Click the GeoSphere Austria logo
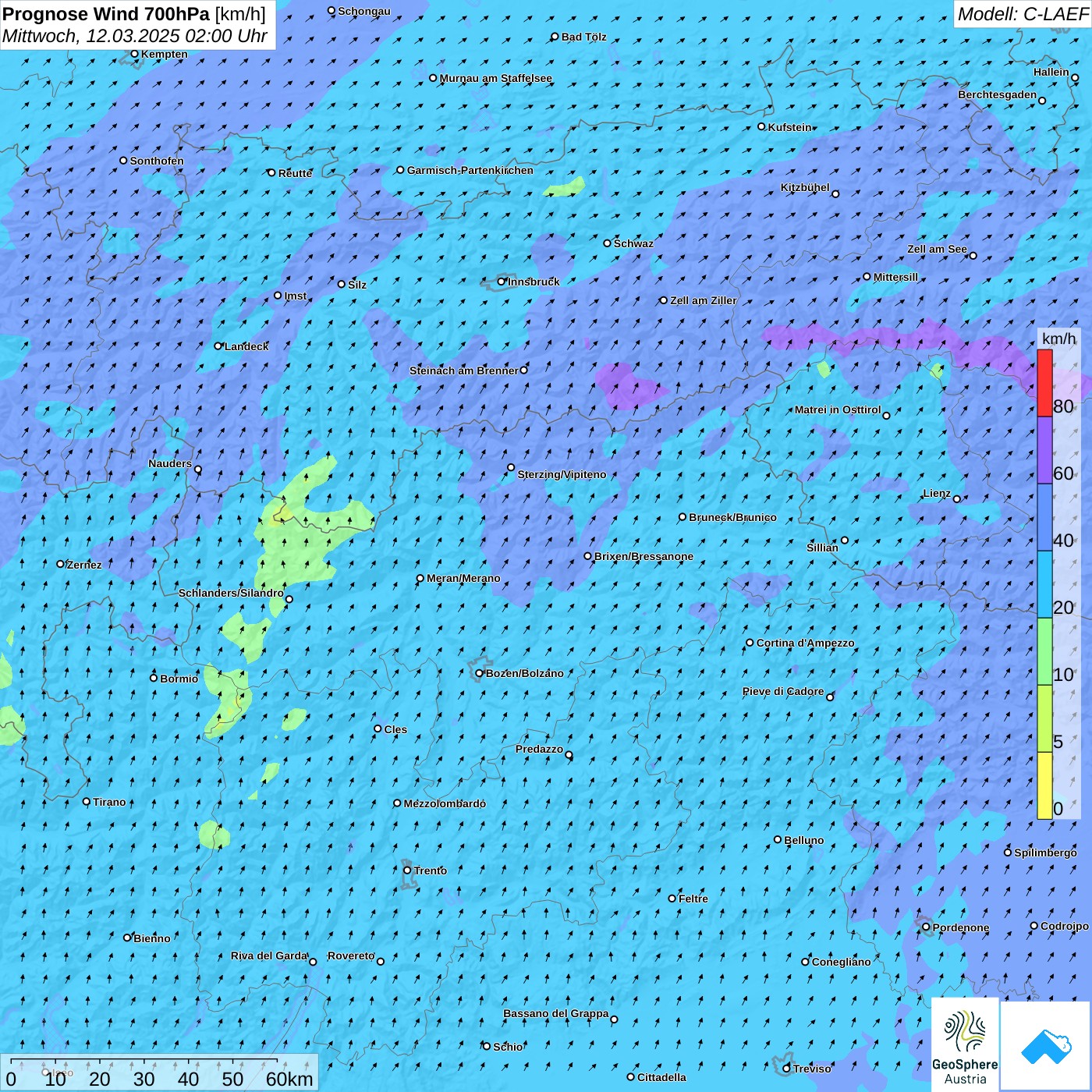 965,1044
